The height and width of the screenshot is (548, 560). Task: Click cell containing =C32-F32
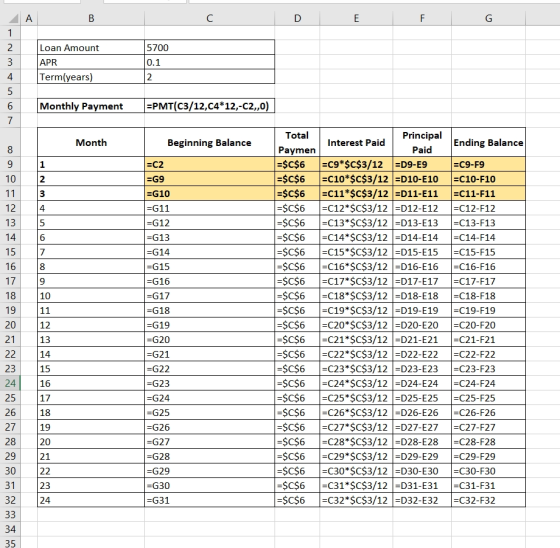click(x=489, y=500)
